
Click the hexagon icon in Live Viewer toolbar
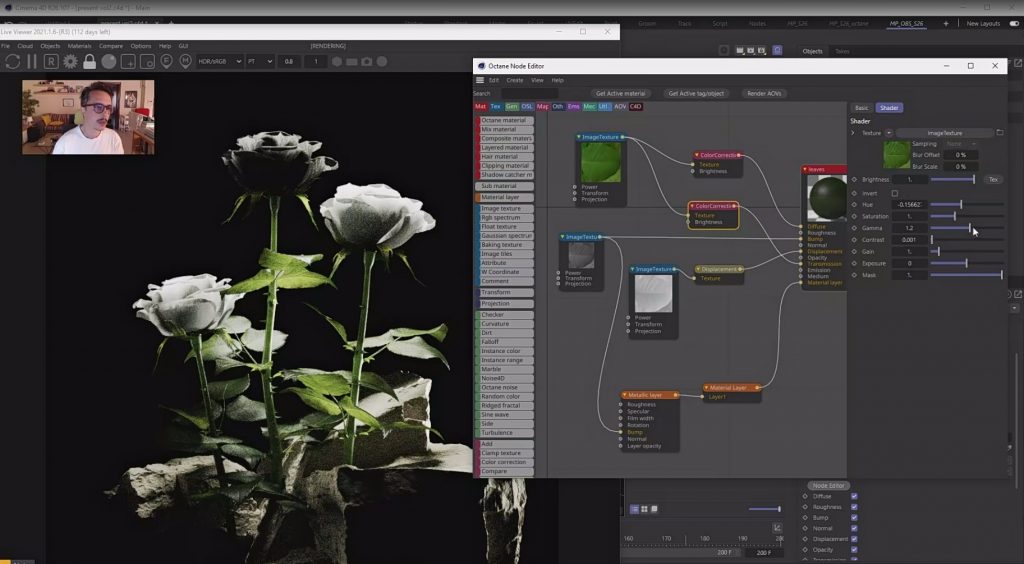click(x=337, y=61)
